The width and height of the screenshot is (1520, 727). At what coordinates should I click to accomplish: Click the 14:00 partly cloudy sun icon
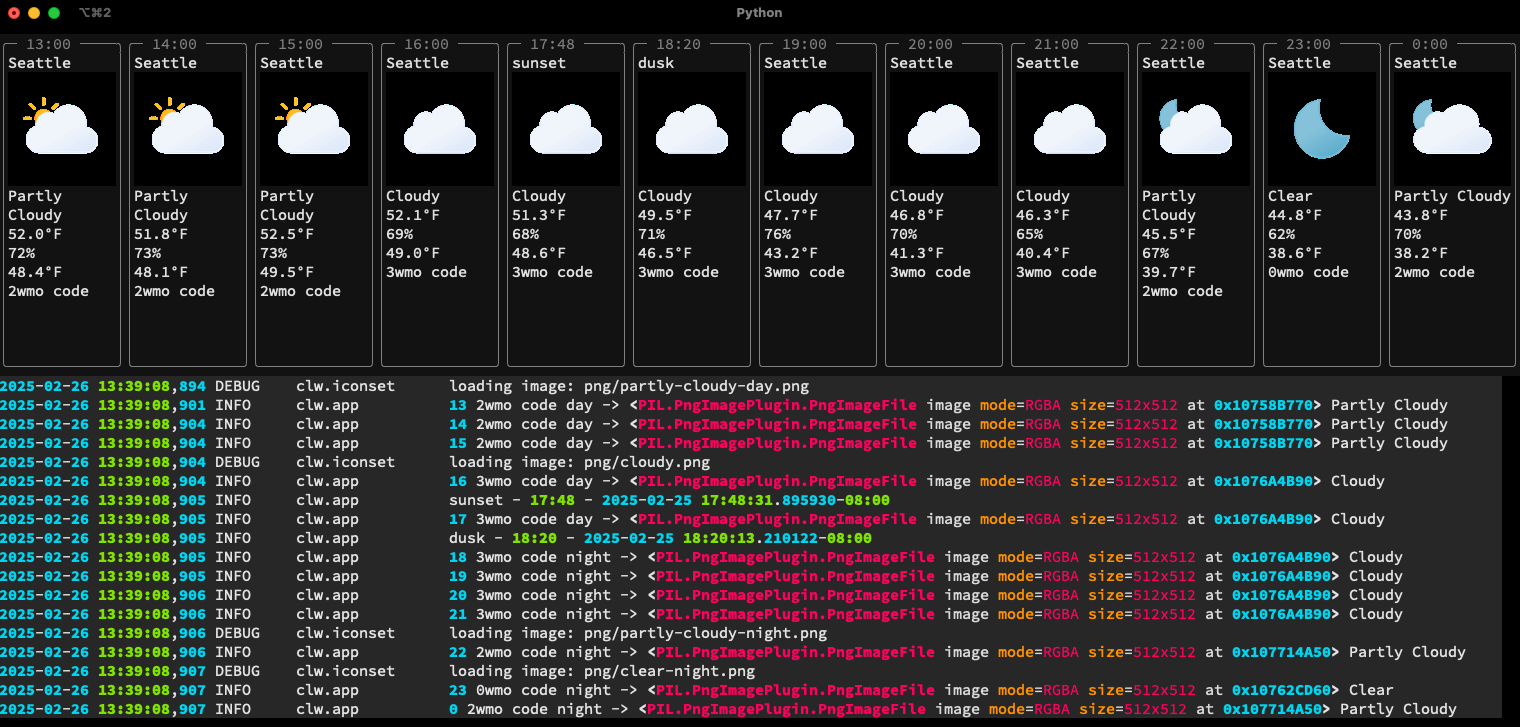click(186, 127)
